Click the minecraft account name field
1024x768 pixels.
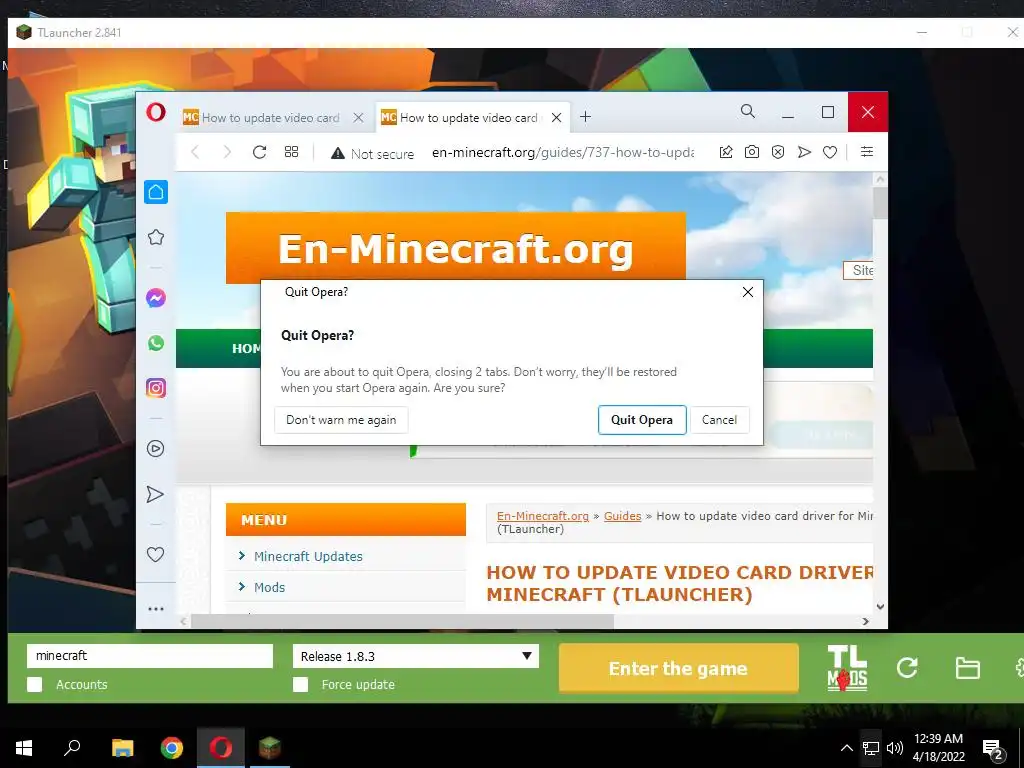[150, 656]
